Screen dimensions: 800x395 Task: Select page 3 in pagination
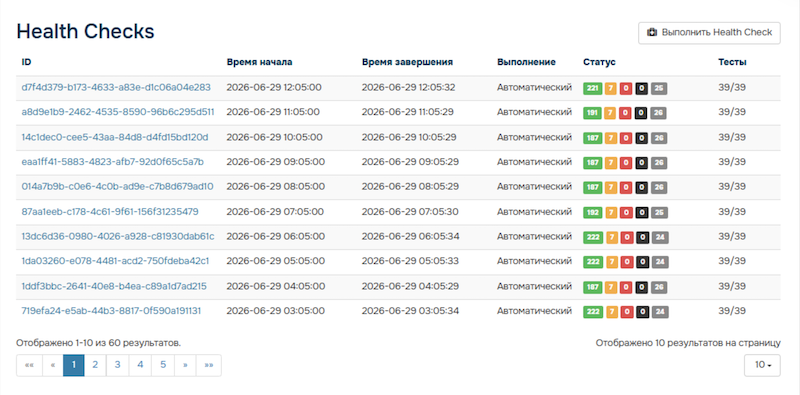118,365
